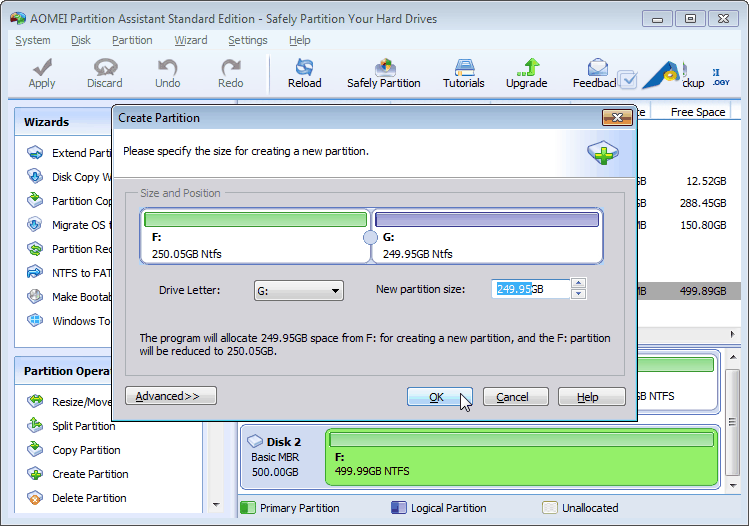The image size is (749, 526).
Task: Click the green F: partition bar in dialog
Action: click(255, 219)
